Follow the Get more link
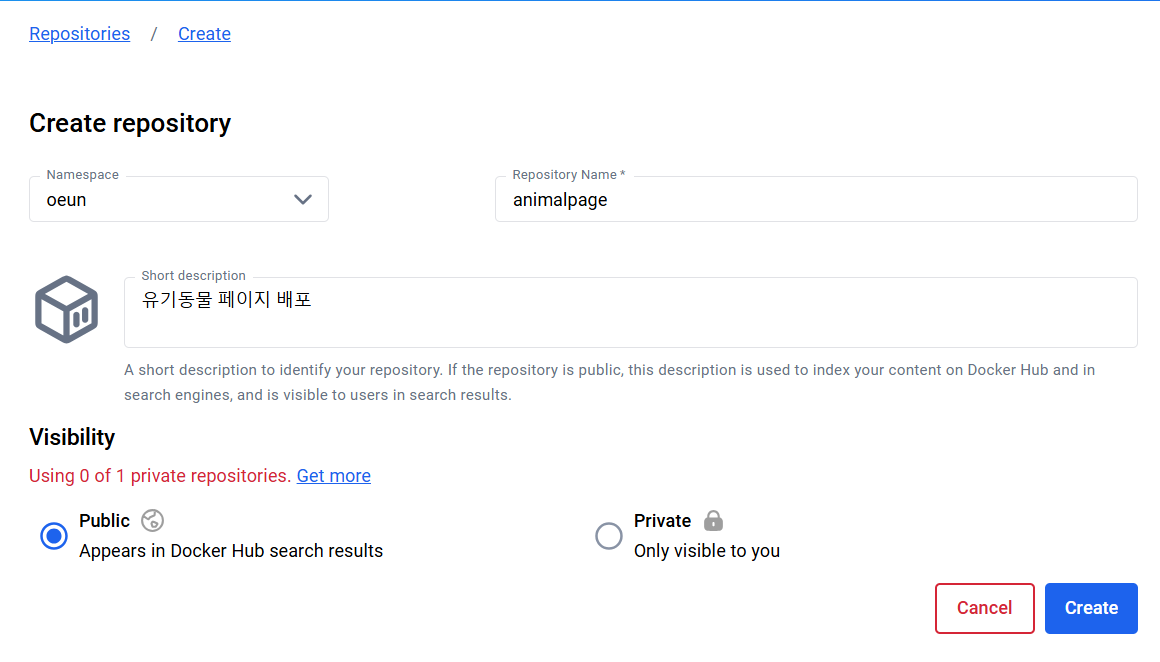This screenshot has height=662, width=1160. (x=334, y=476)
